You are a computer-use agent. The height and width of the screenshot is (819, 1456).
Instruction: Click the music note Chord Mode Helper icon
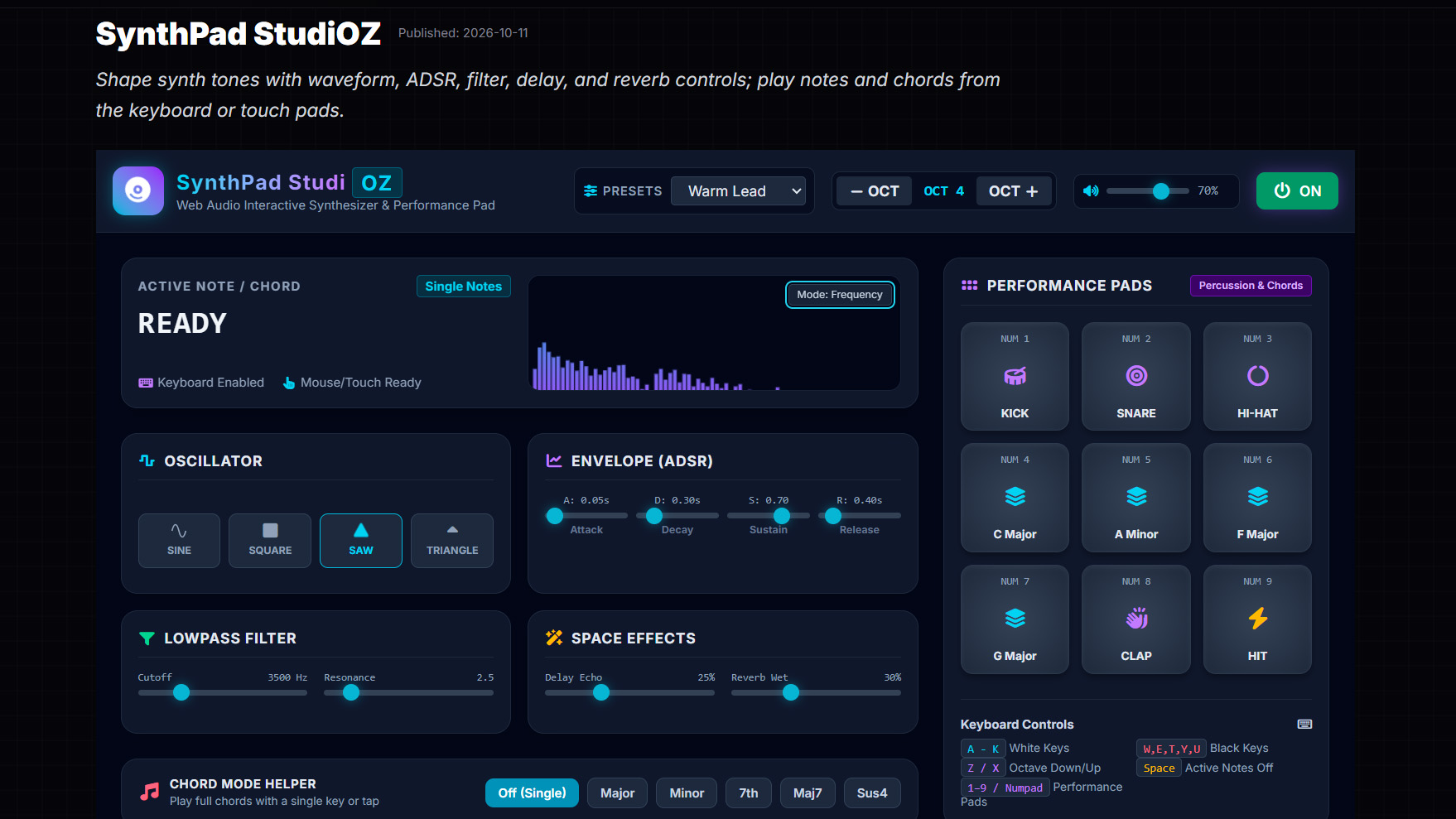click(150, 792)
